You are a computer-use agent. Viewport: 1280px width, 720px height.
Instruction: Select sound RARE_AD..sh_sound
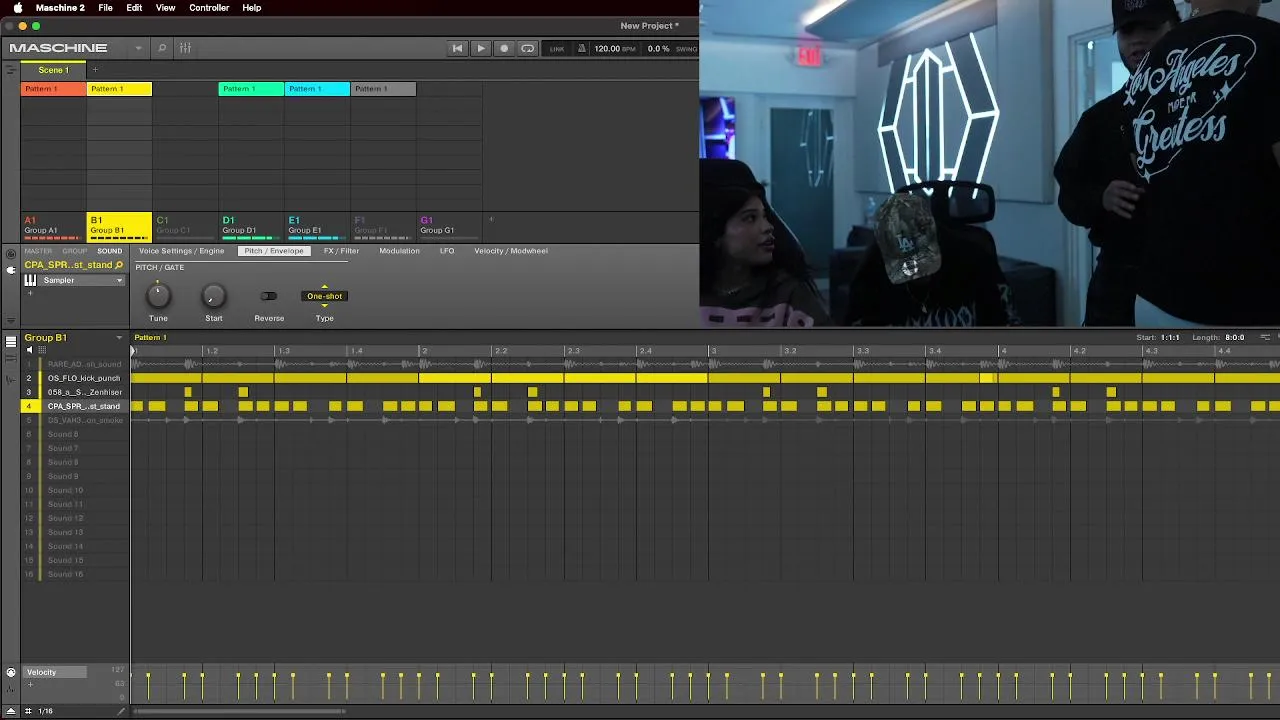[84, 364]
